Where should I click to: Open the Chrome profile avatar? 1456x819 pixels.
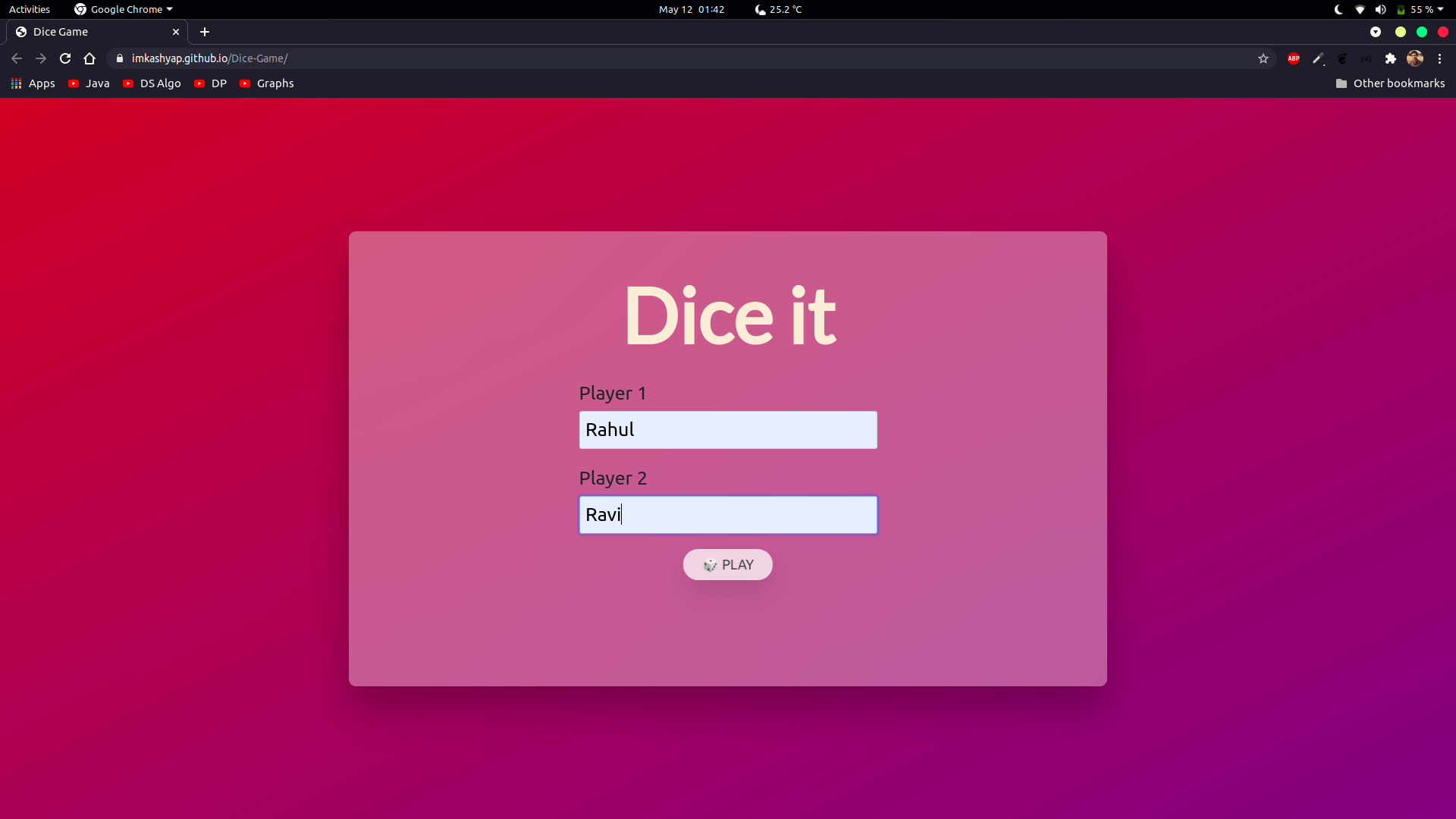pos(1414,58)
